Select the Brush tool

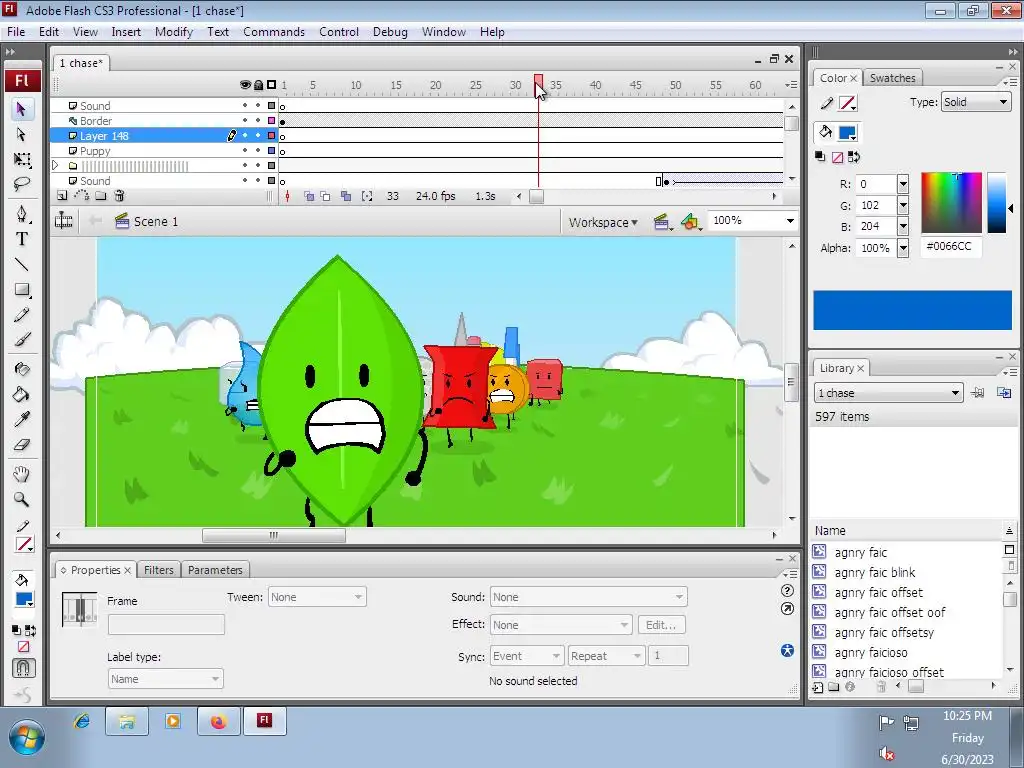22,340
